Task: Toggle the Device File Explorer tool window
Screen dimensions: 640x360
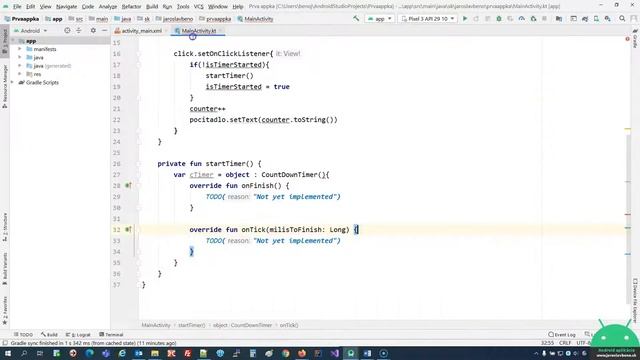Action: click(636, 300)
